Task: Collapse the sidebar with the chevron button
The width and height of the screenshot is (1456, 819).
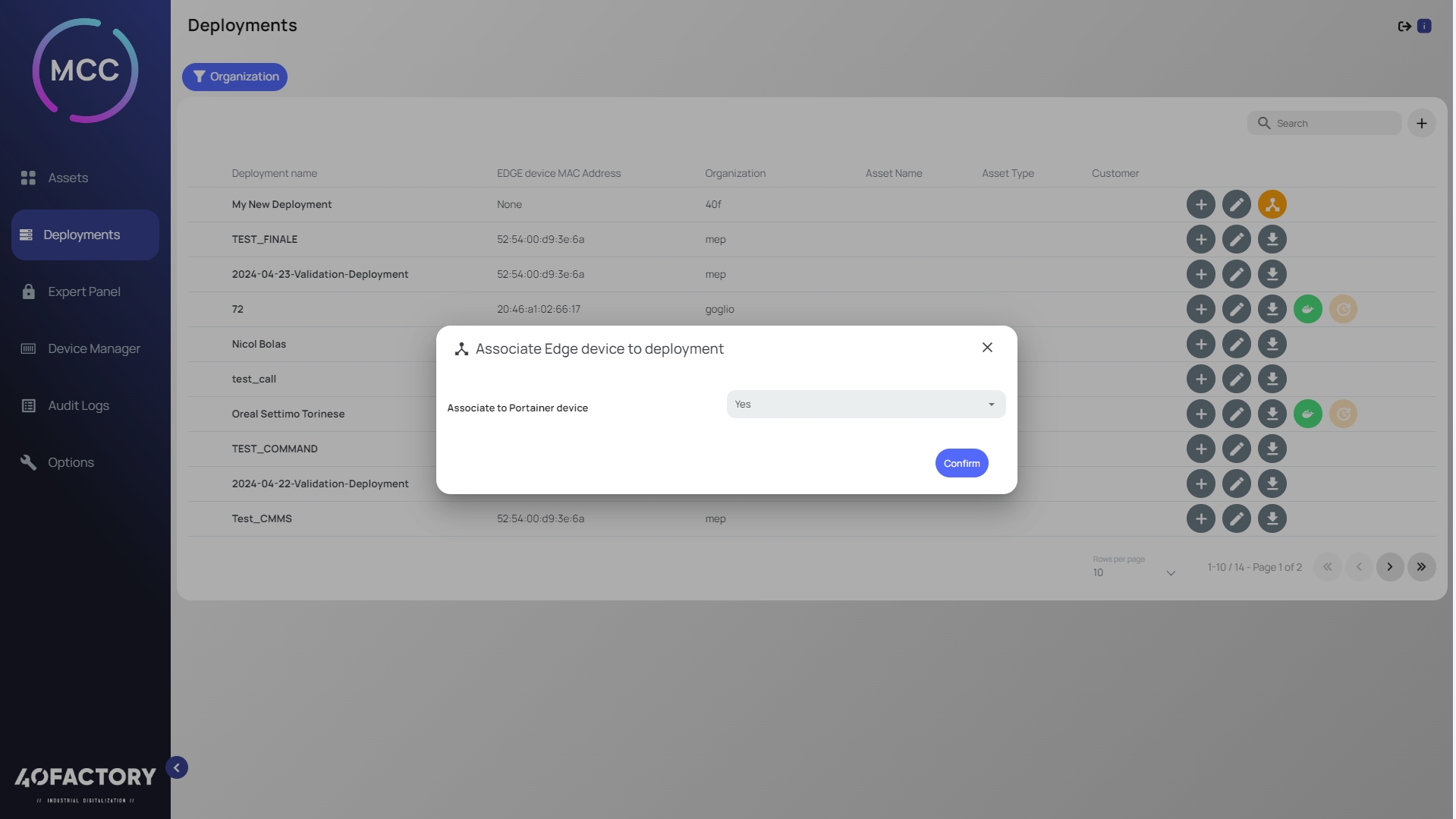Action: (x=177, y=767)
